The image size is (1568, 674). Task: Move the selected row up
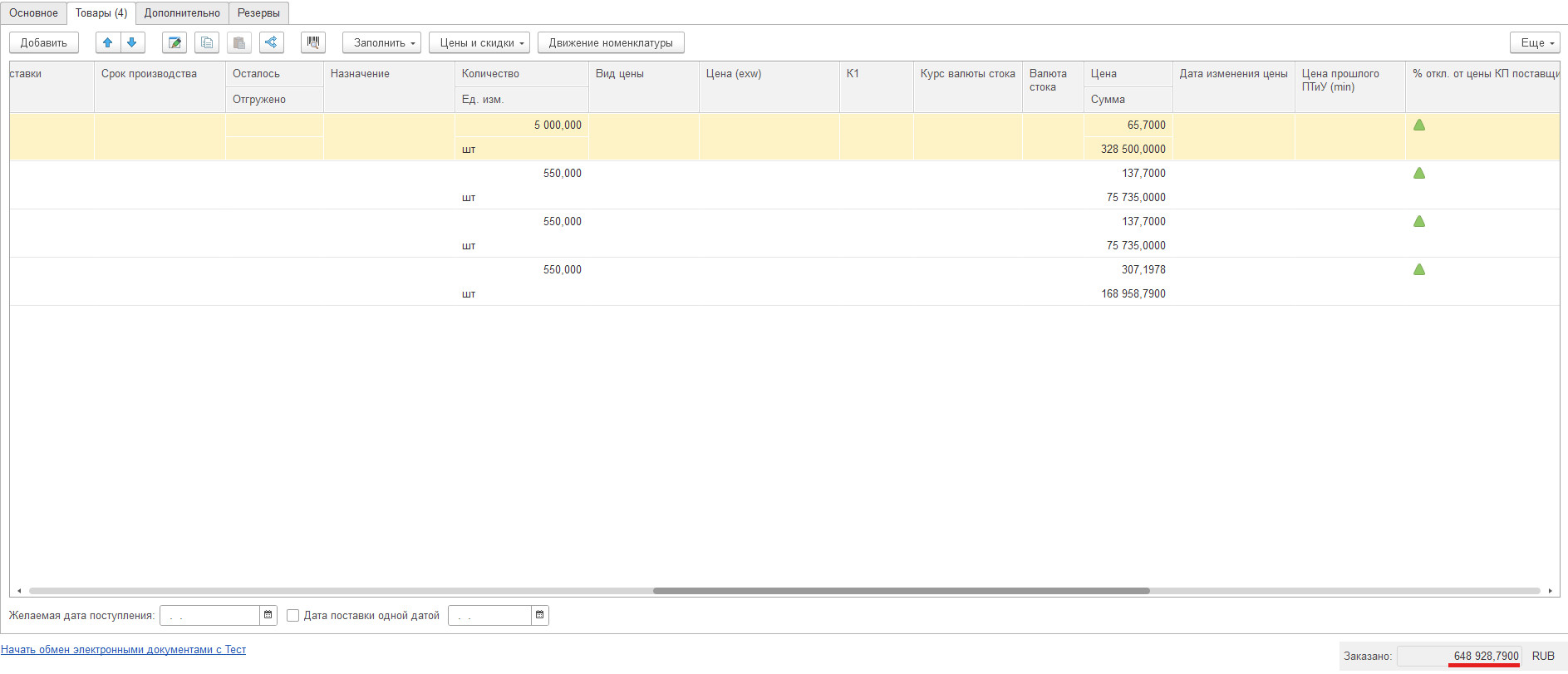[x=108, y=42]
